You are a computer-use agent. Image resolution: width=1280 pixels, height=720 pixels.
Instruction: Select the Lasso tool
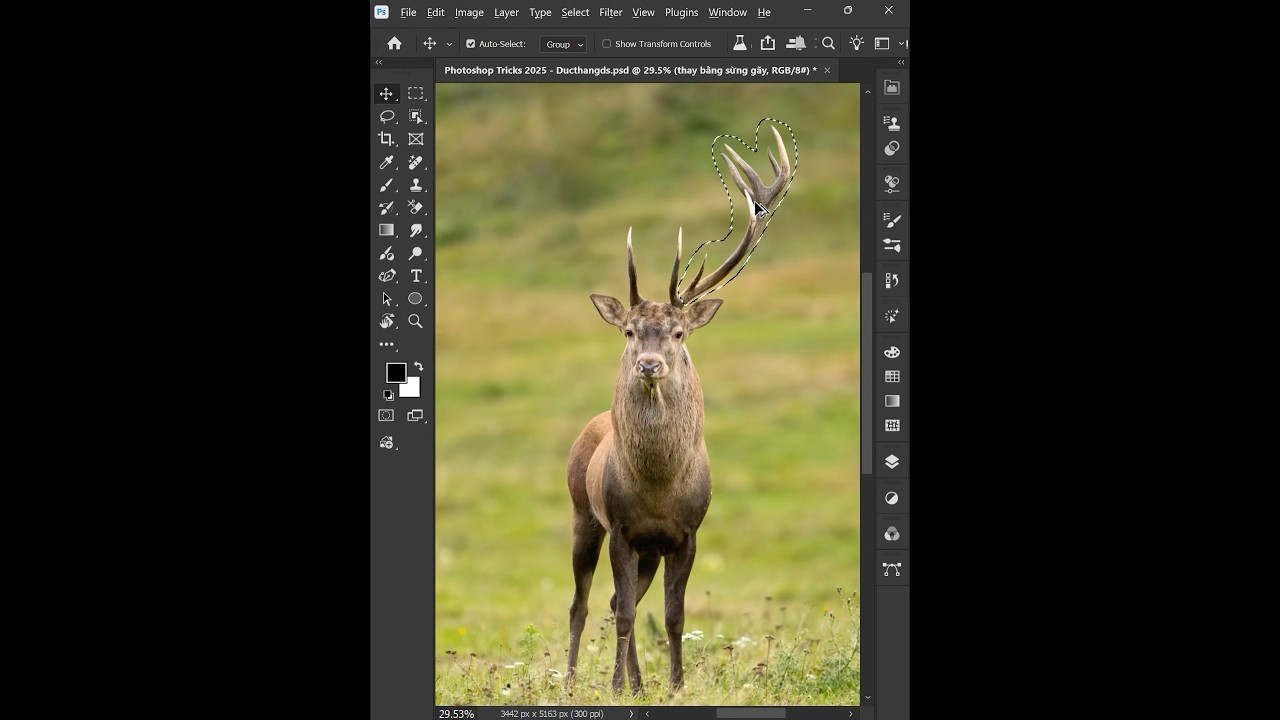386,116
